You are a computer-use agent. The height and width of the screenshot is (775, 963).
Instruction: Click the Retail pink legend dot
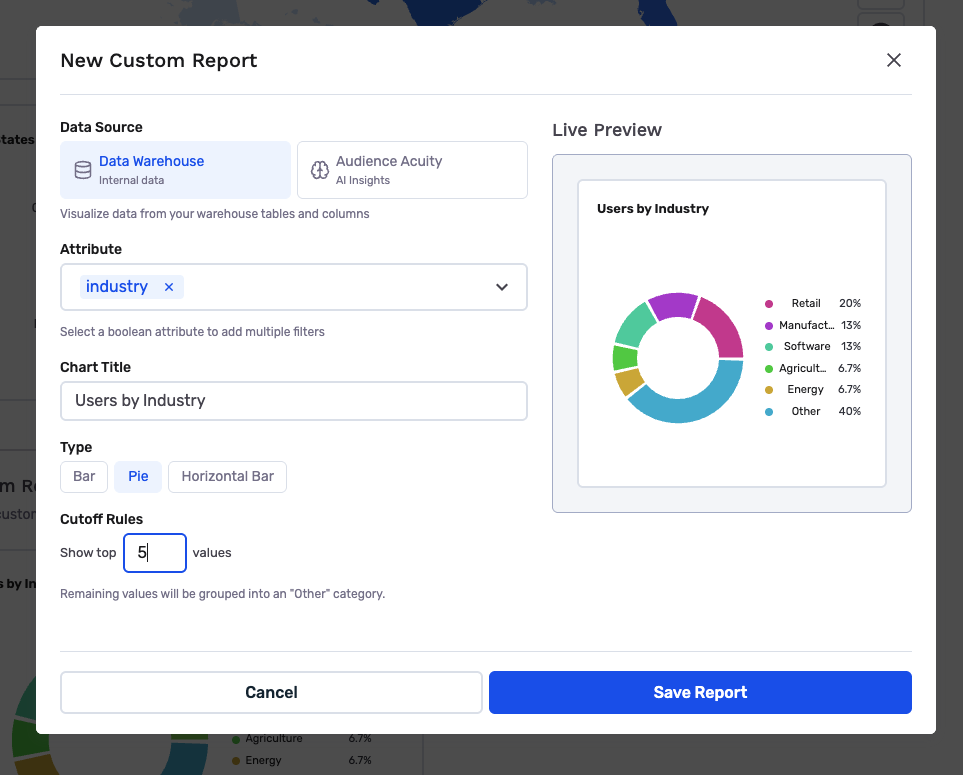point(769,304)
